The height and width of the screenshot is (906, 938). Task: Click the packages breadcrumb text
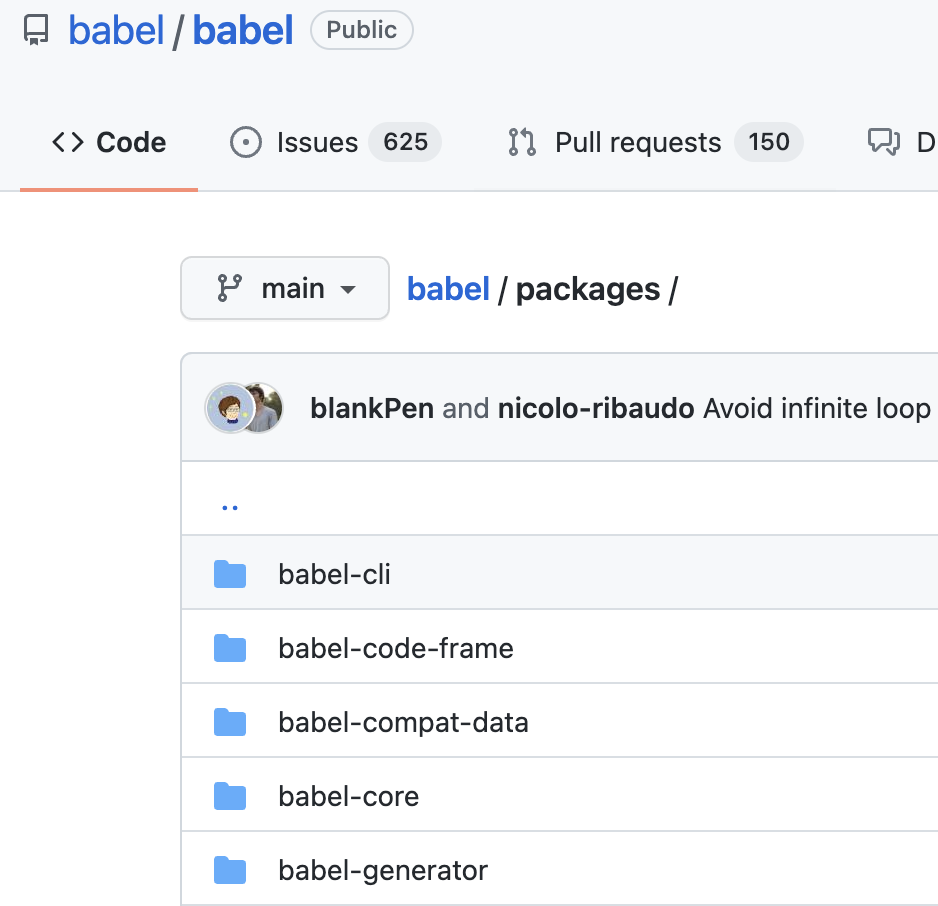(x=588, y=289)
